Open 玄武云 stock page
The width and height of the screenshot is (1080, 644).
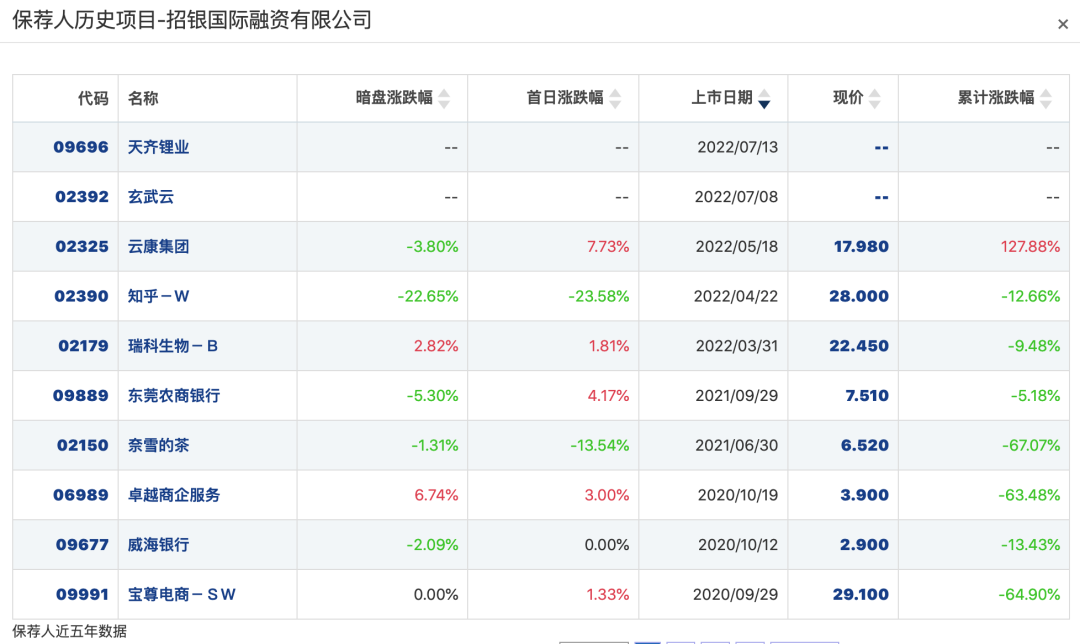click(151, 197)
